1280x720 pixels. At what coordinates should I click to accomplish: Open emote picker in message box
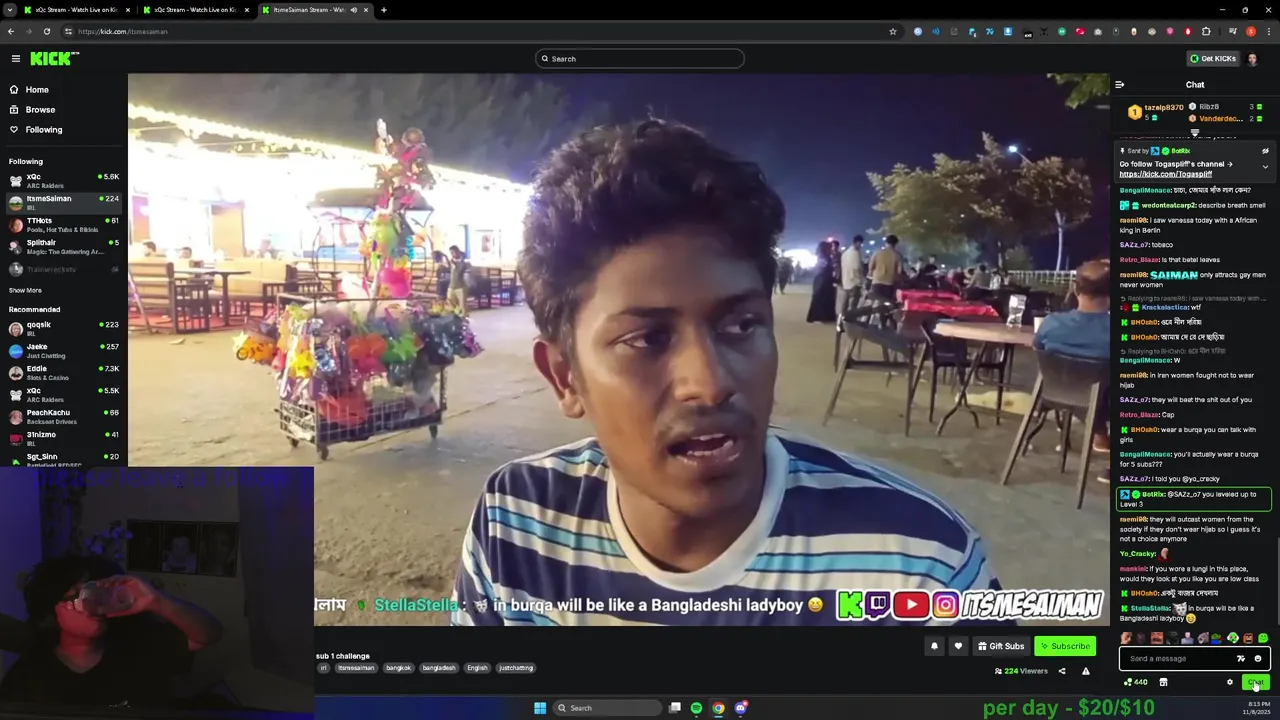point(1258,658)
